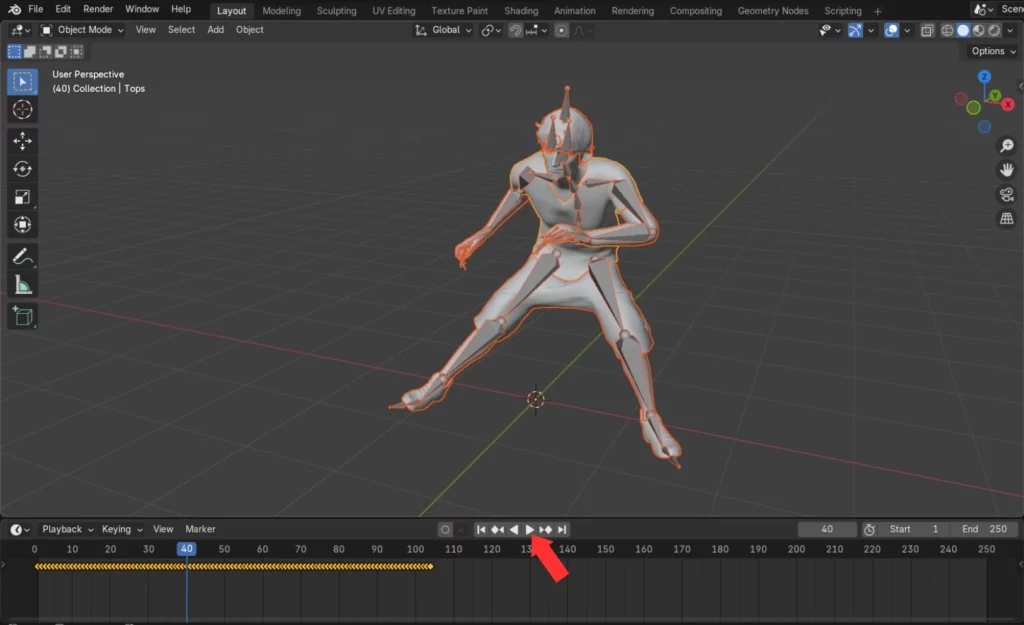The height and width of the screenshot is (625, 1024).
Task: Click the Options button in viewport
Action: click(992, 51)
